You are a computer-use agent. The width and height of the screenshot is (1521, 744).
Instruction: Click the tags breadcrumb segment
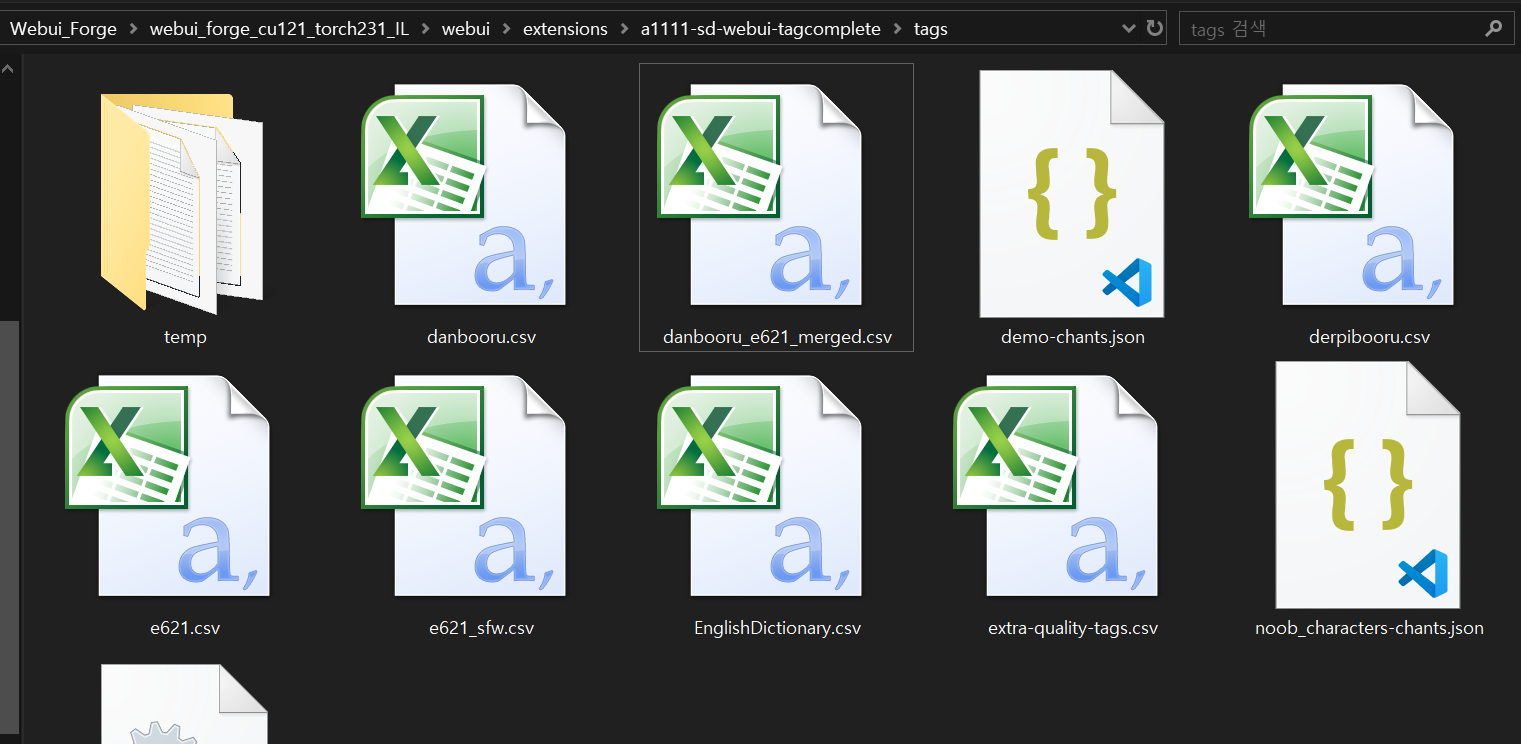click(931, 29)
